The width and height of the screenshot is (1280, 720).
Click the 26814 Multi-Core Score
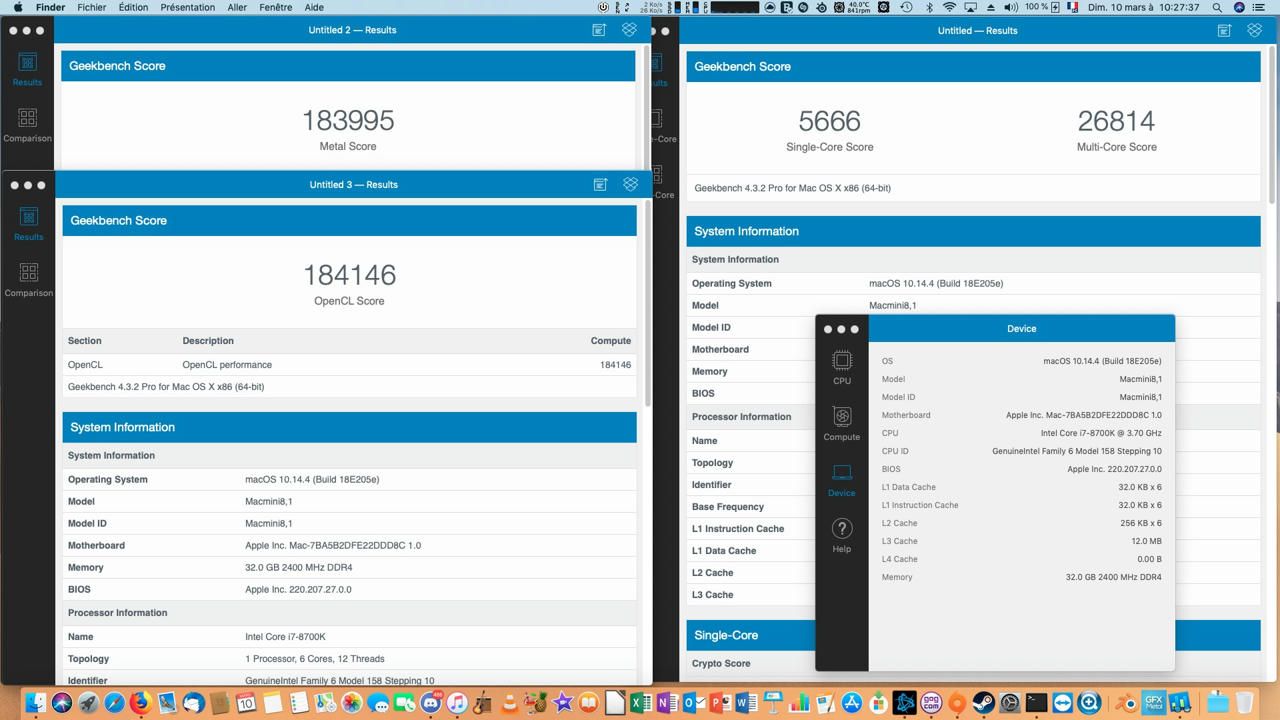(1116, 121)
